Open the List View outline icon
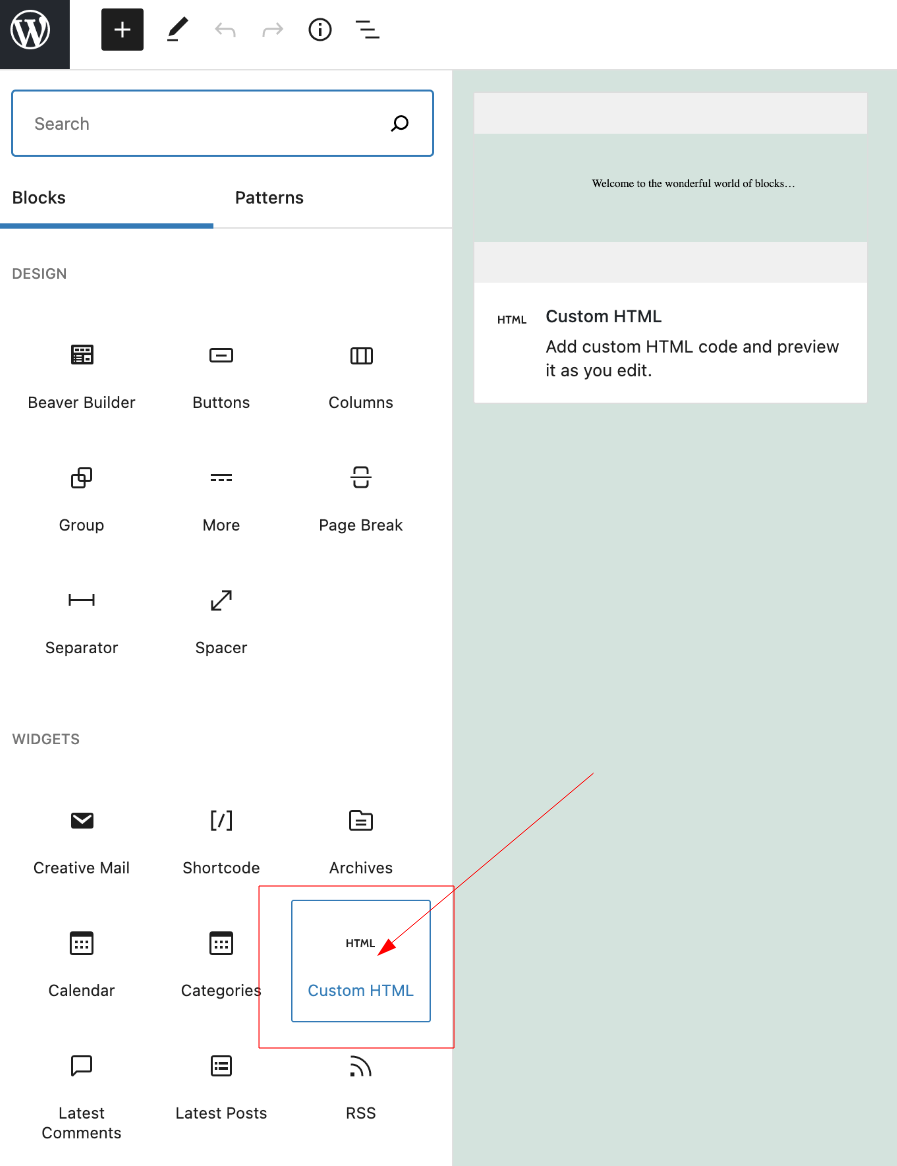Image resolution: width=897 pixels, height=1166 pixels. (368, 30)
